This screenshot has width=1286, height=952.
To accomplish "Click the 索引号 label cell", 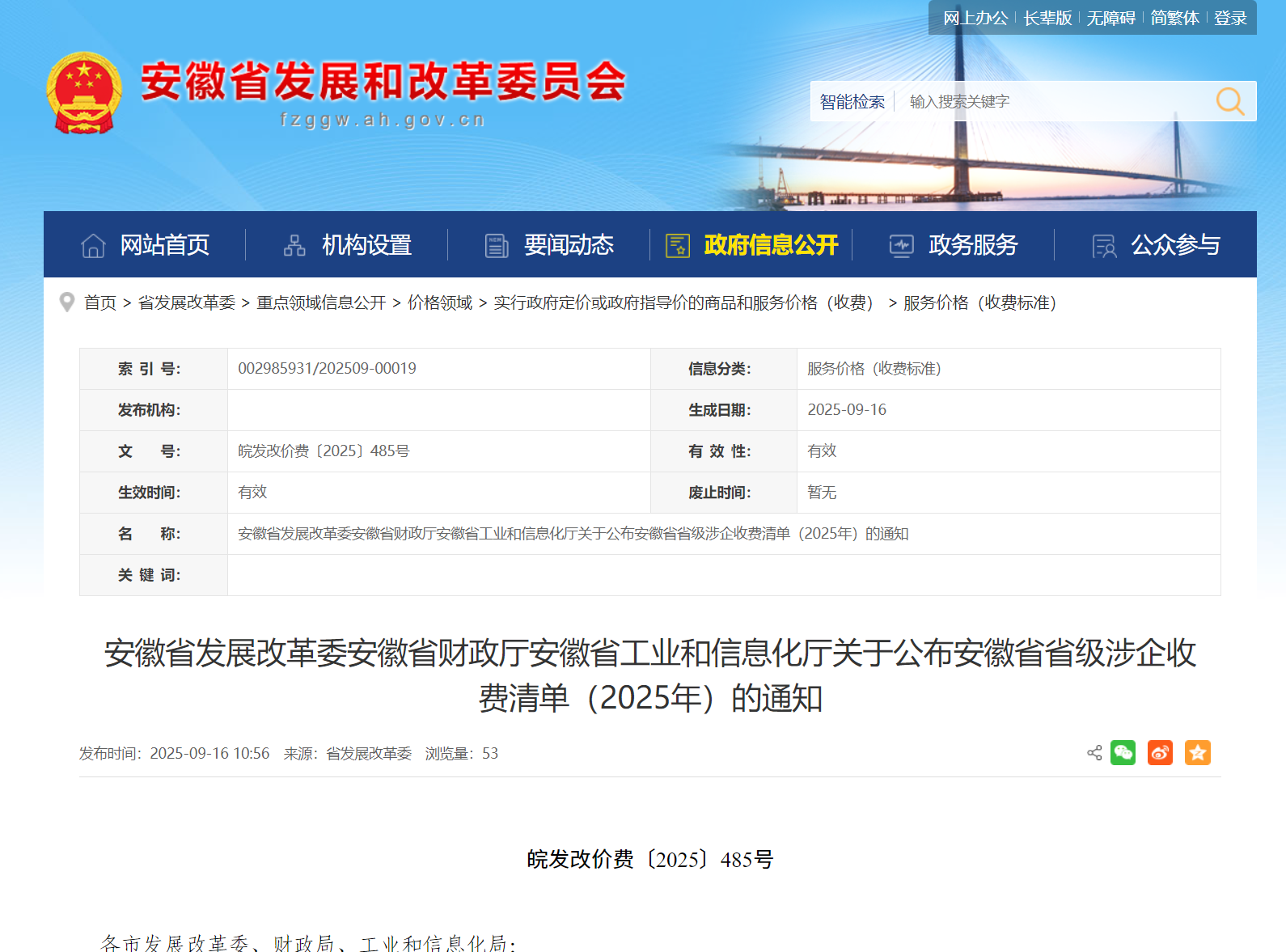I will pyautogui.click(x=154, y=369).
